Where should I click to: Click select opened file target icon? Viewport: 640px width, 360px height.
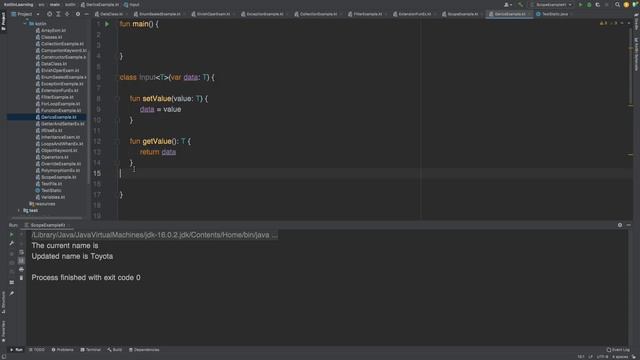(x=49, y=14)
